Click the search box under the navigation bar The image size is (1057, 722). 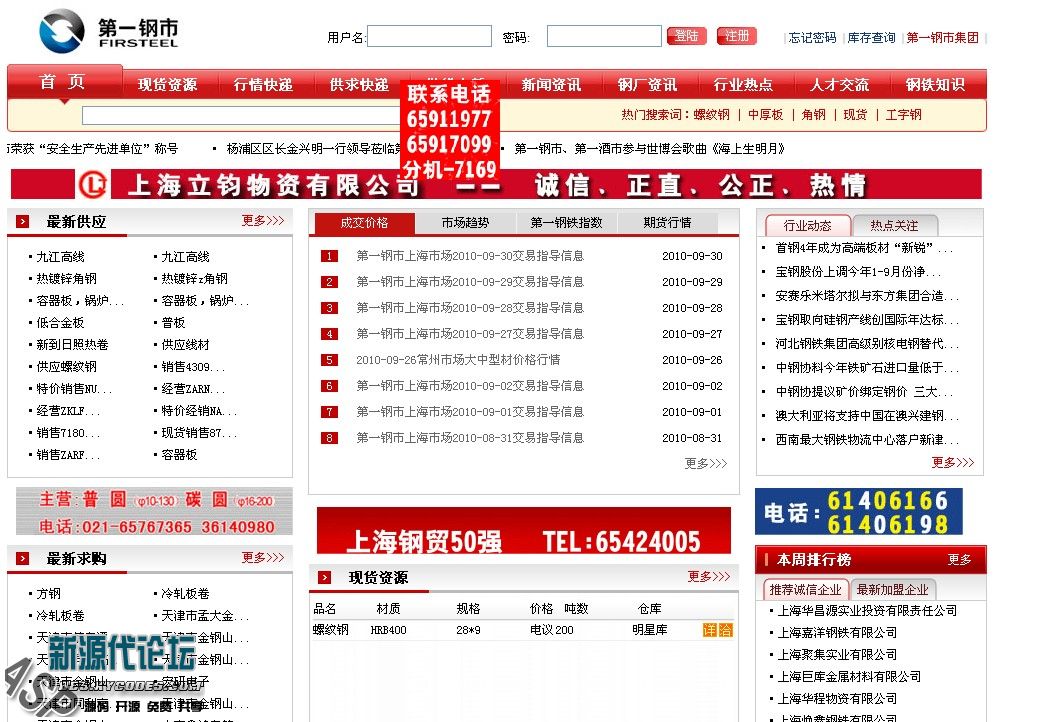coord(243,115)
